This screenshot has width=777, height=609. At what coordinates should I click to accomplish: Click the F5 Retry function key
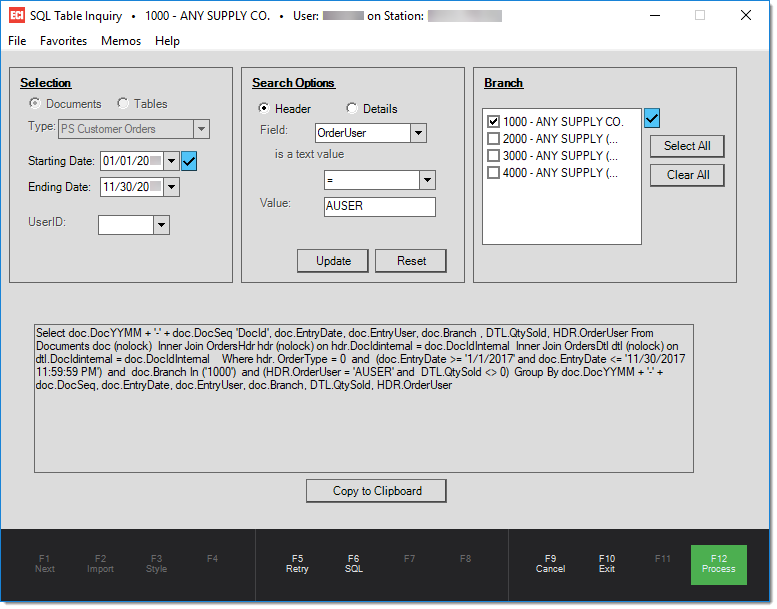pyautogui.click(x=297, y=564)
